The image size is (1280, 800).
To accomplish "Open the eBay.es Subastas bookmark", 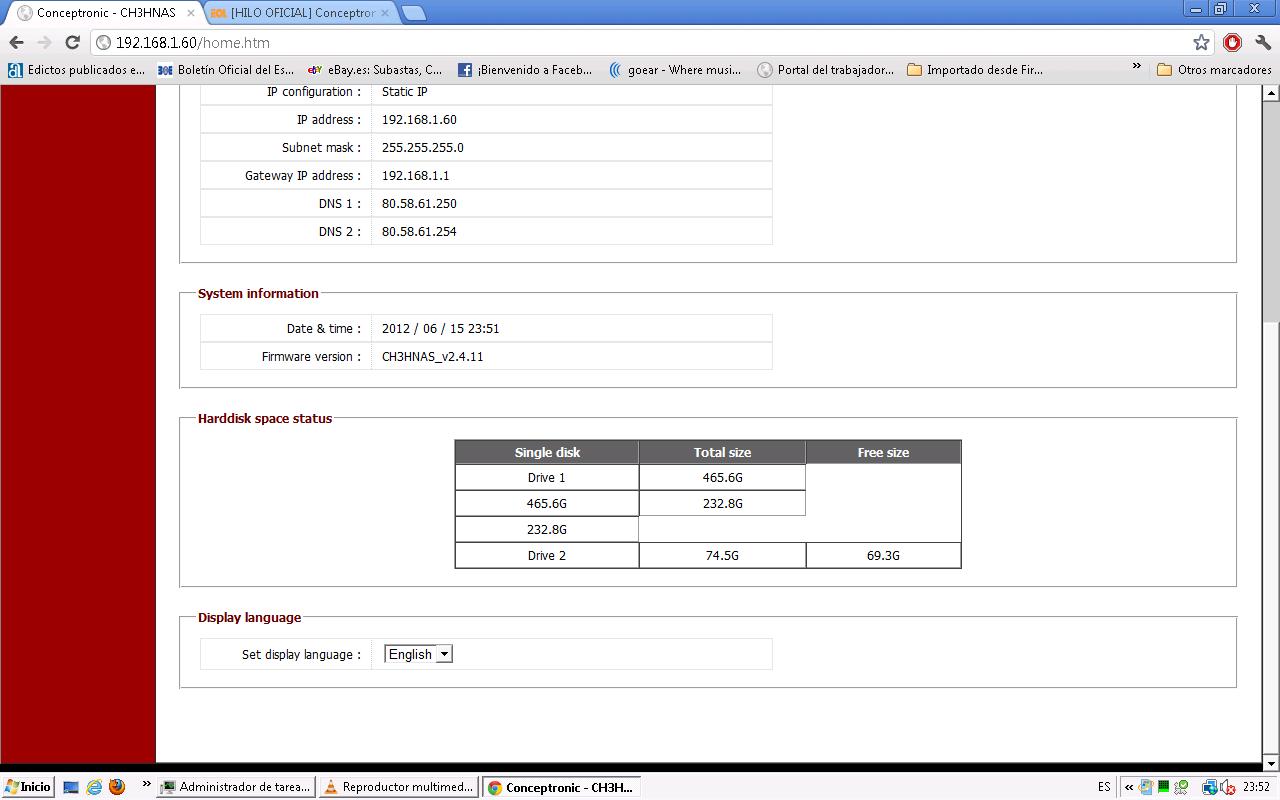I will click(x=375, y=70).
